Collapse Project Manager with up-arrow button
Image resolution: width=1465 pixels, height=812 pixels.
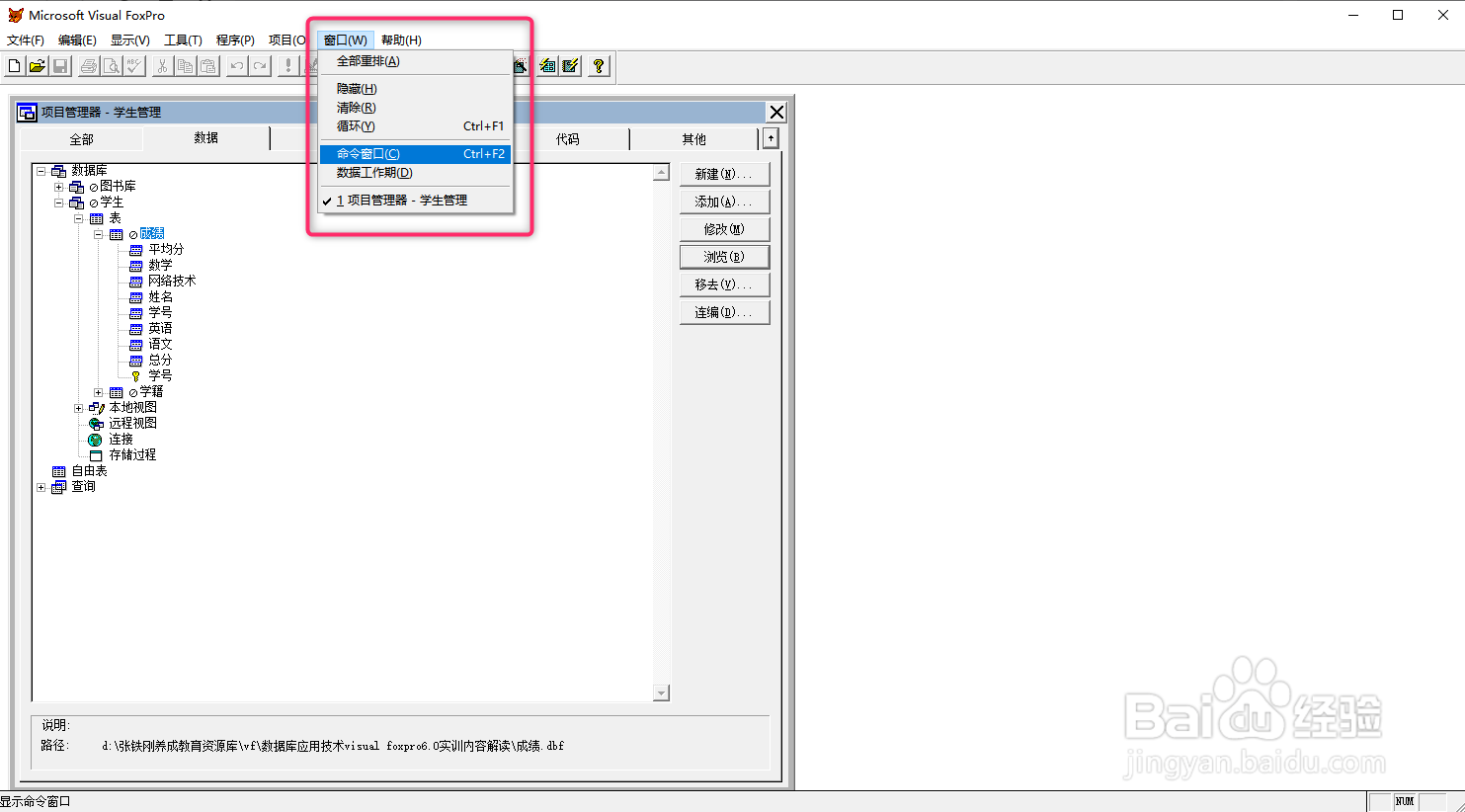point(771,138)
